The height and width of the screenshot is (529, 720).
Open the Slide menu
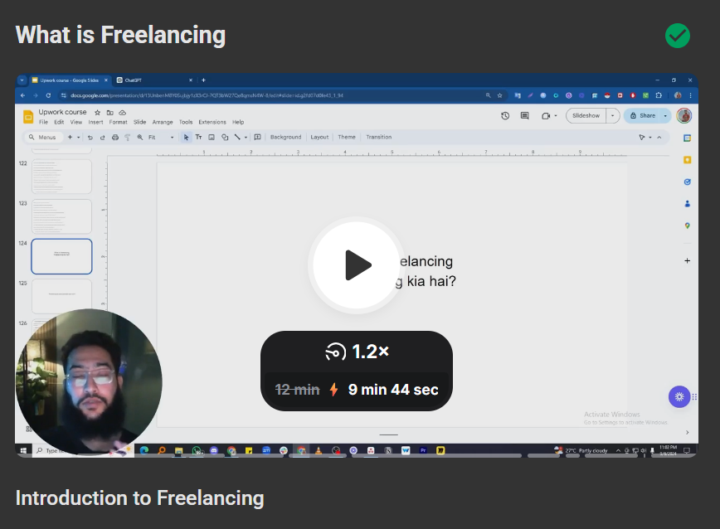tap(140, 122)
